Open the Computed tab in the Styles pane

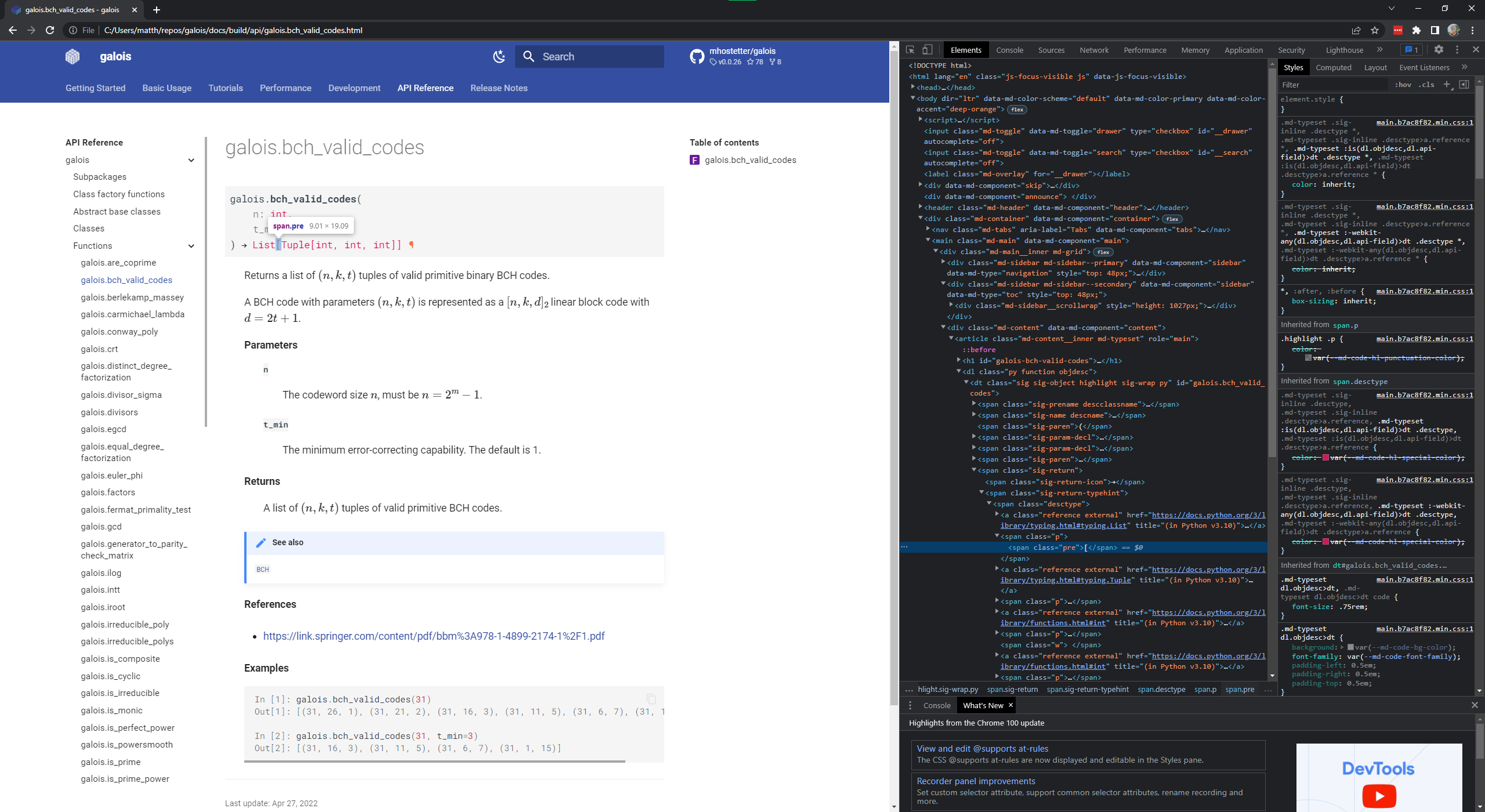click(x=1334, y=67)
